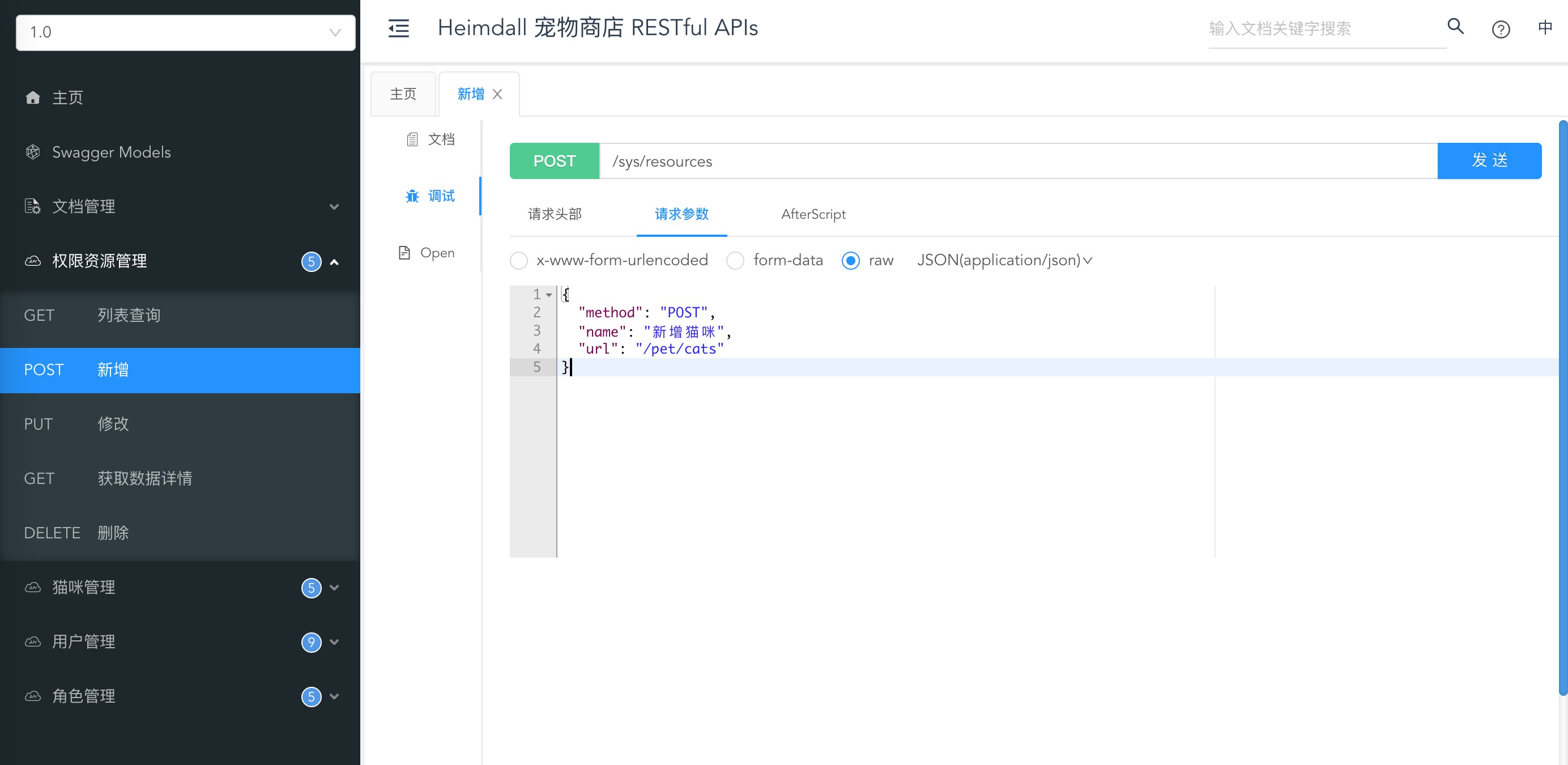Click the cloud API icon beside 用户管理
Image resolution: width=1568 pixels, height=765 pixels.
pyautogui.click(x=33, y=641)
